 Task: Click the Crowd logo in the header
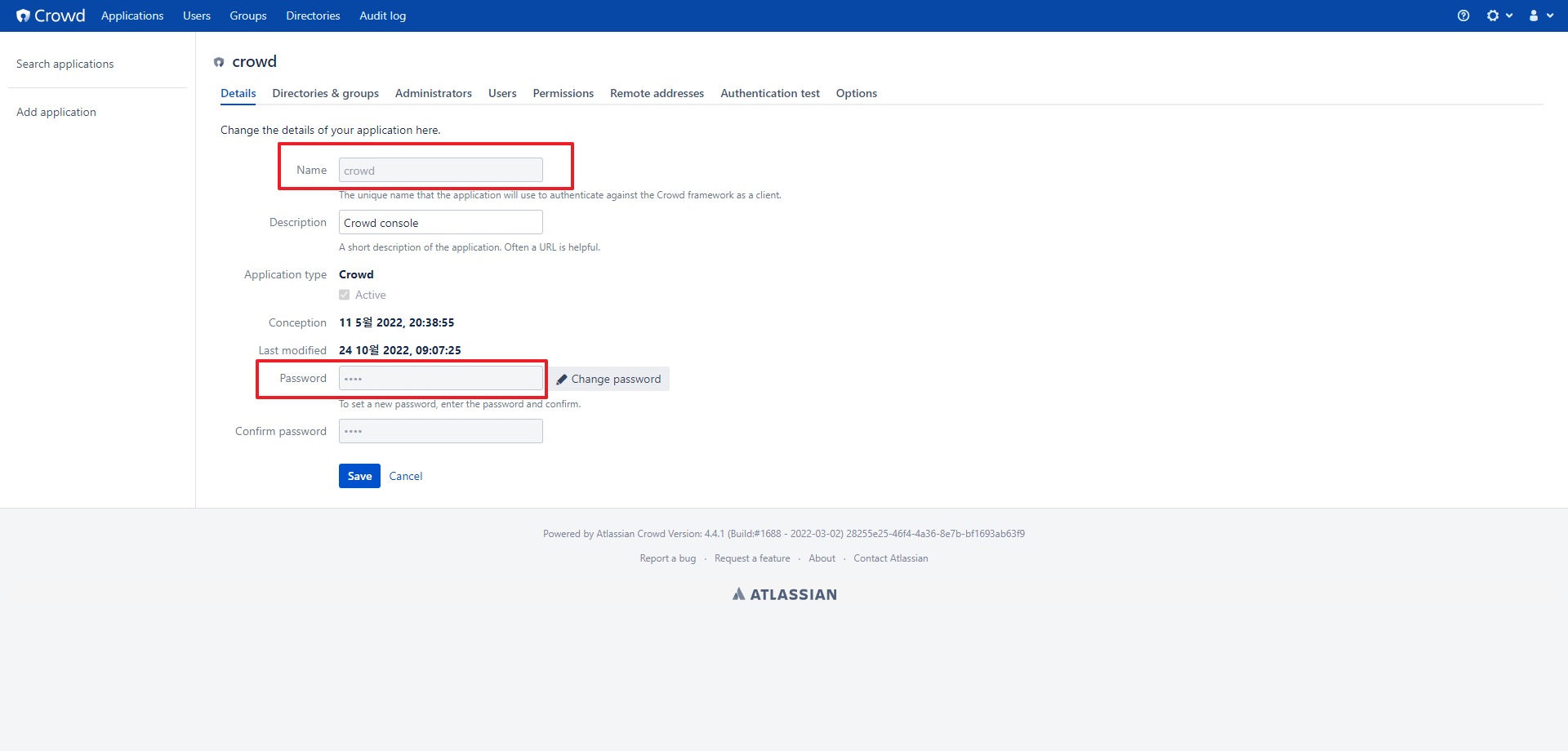51,16
